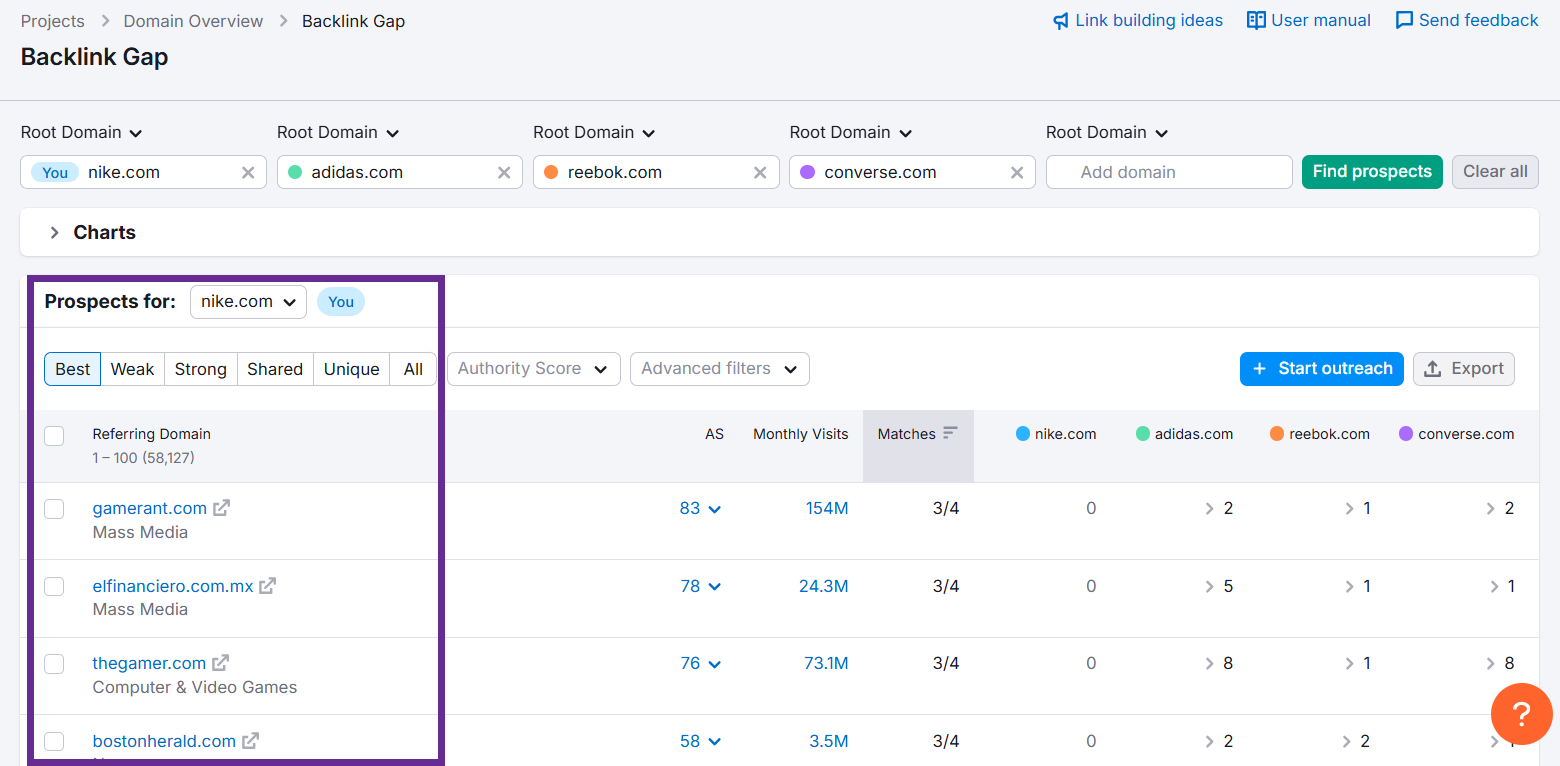The image size is (1560, 766).
Task: Expand AS 76 for thegamer.com
Action: click(x=701, y=663)
